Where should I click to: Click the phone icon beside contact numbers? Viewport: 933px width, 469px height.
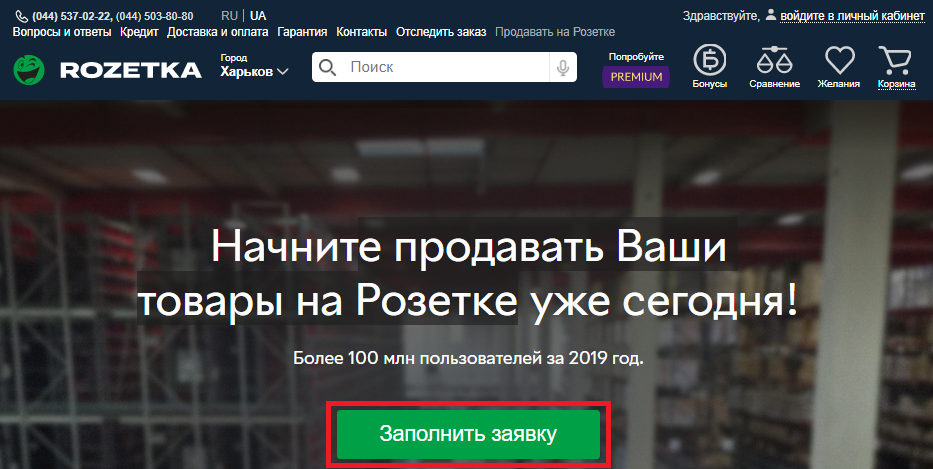click(21, 17)
